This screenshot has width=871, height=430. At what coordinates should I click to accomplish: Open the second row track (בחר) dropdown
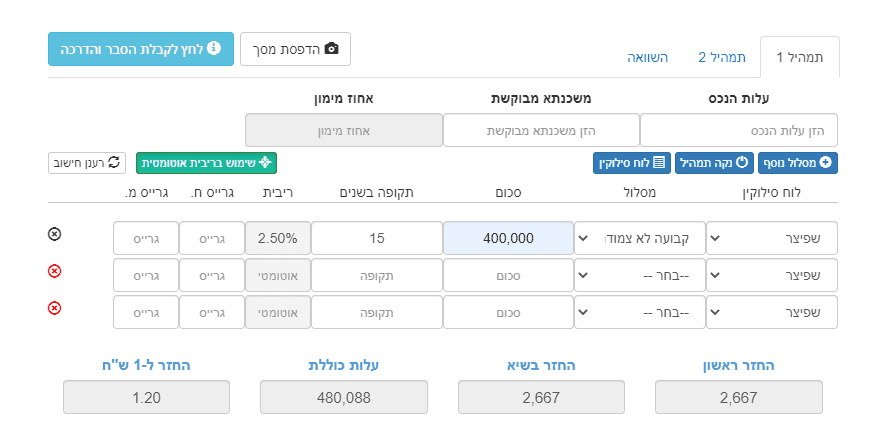pyautogui.click(x=639, y=275)
